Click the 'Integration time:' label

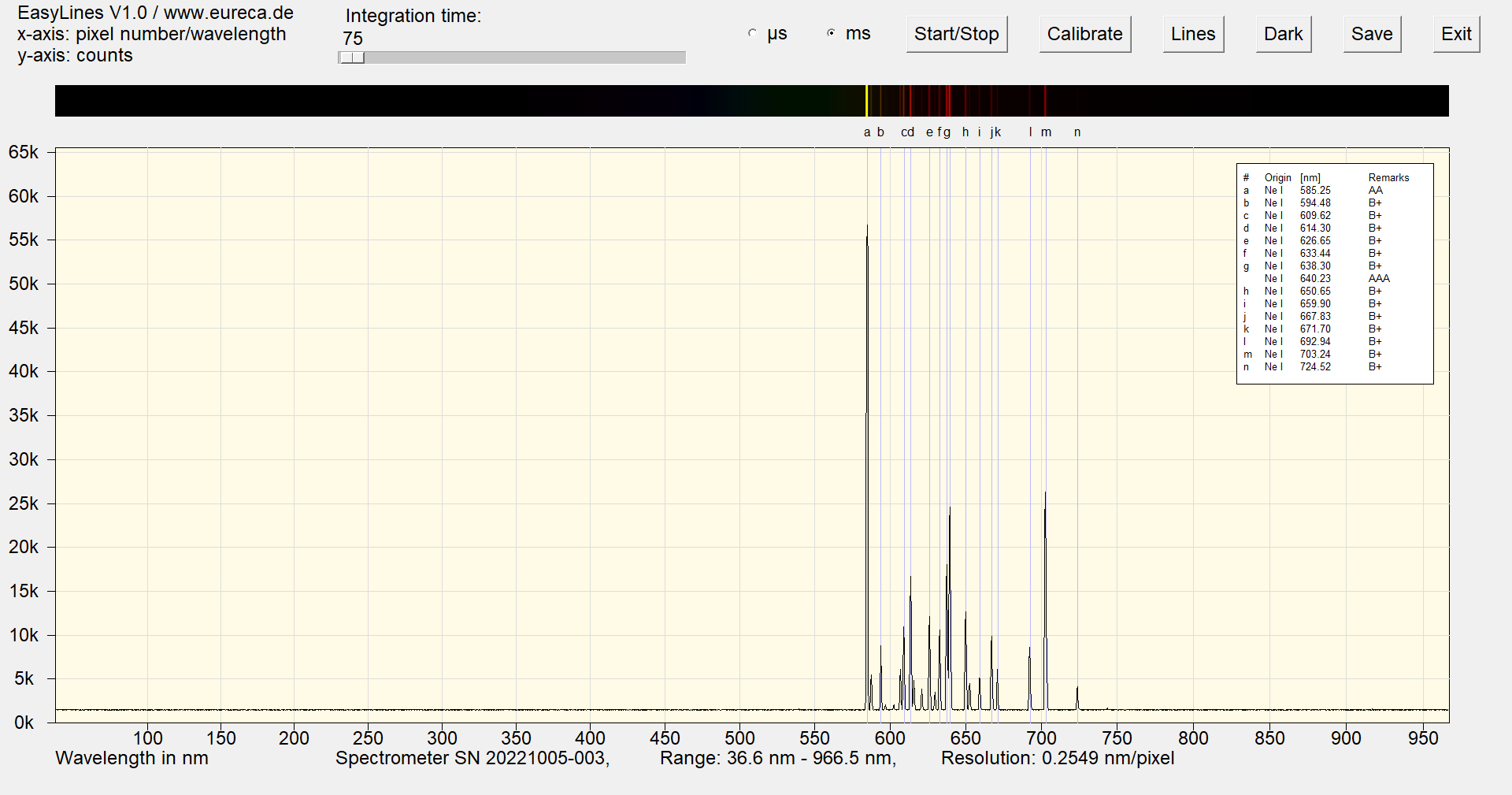tap(413, 16)
